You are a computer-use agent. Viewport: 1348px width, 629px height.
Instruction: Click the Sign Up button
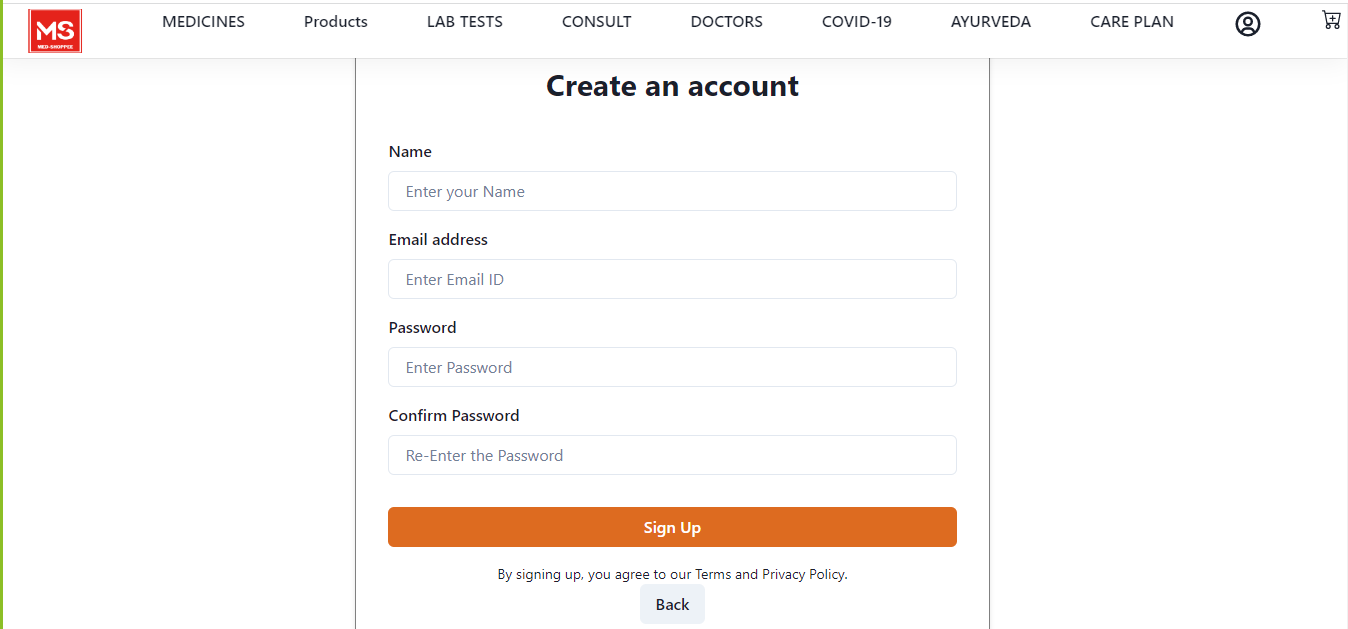click(x=672, y=527)
